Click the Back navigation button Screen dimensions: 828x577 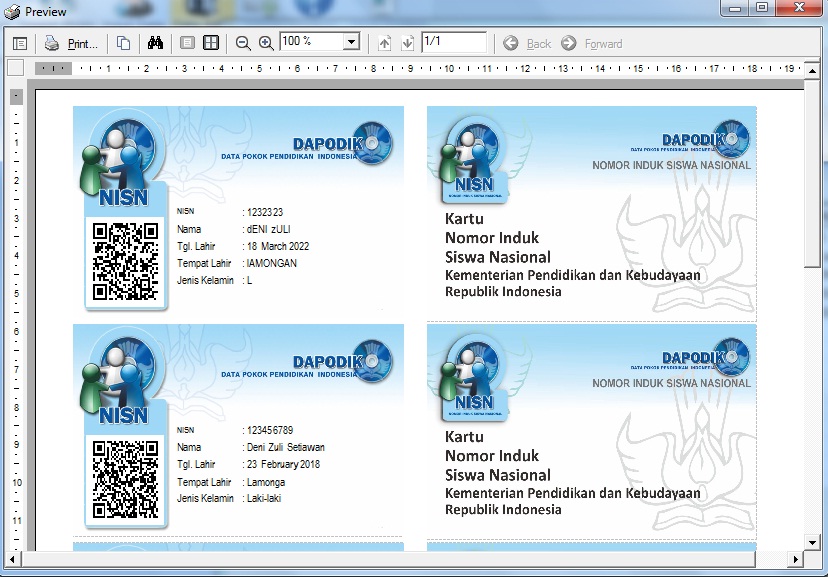[x=527, y=43]
